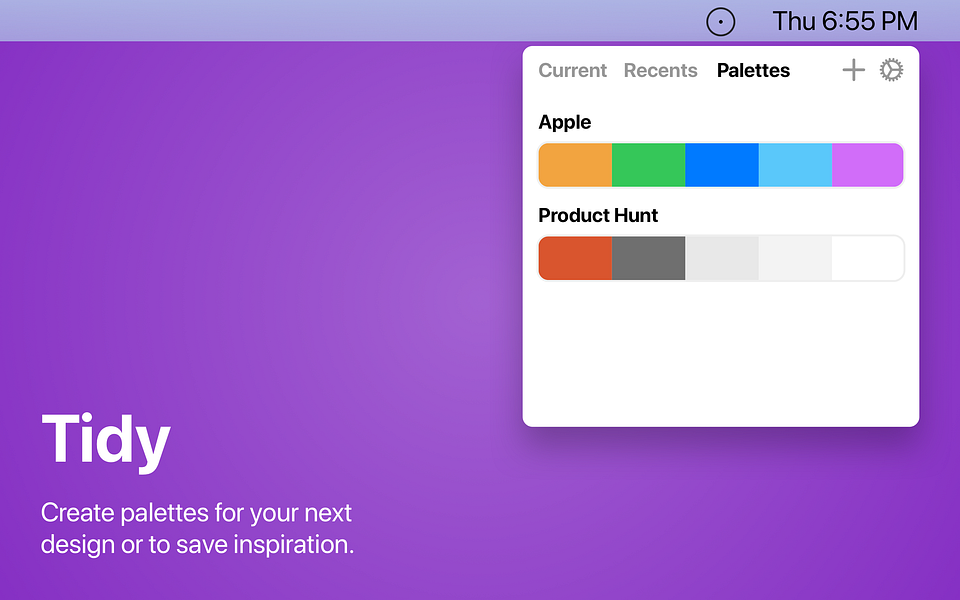Select the dark gray Product Hunt swatch

pos(648,258)
